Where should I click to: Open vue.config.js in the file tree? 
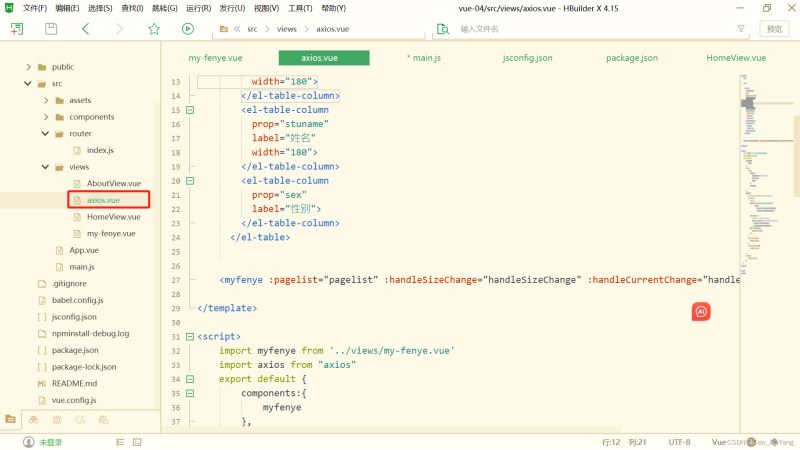(74, 401)
